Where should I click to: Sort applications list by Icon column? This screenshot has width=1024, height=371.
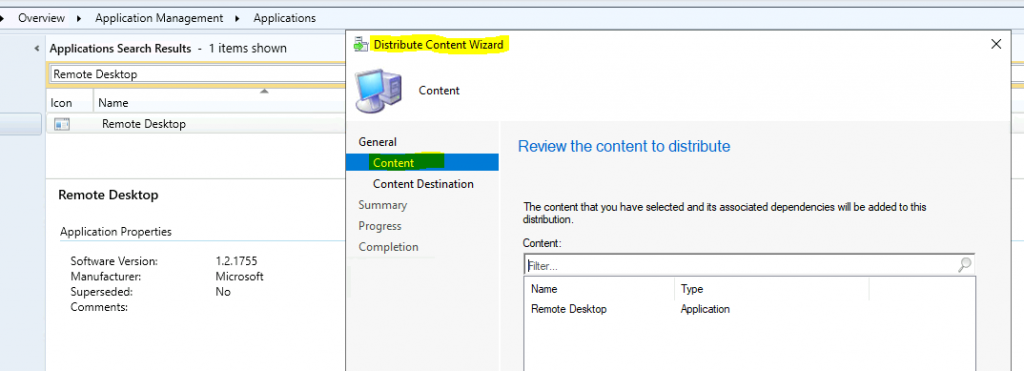61,103
